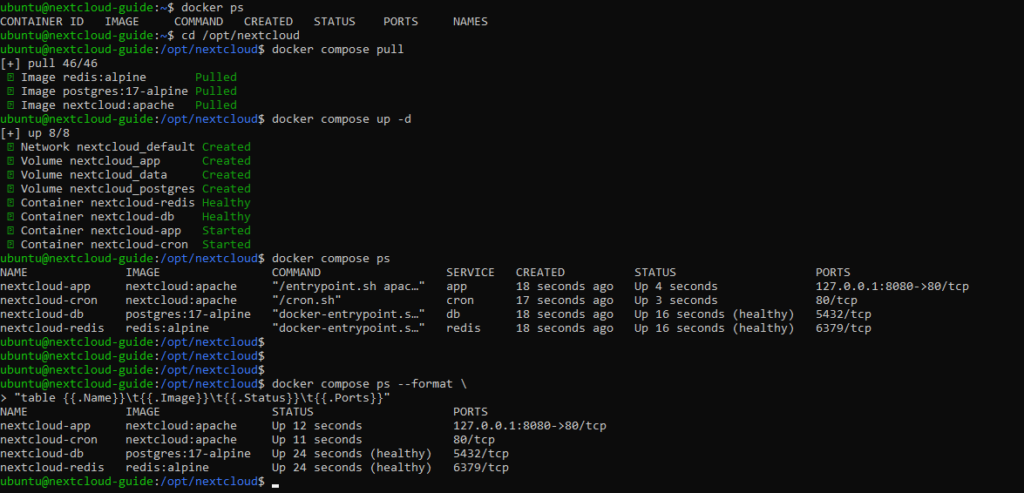Screen dimensions: 1024x493
Task: Click 'Container nextcloud-redis' line
Action: [108, 203]
